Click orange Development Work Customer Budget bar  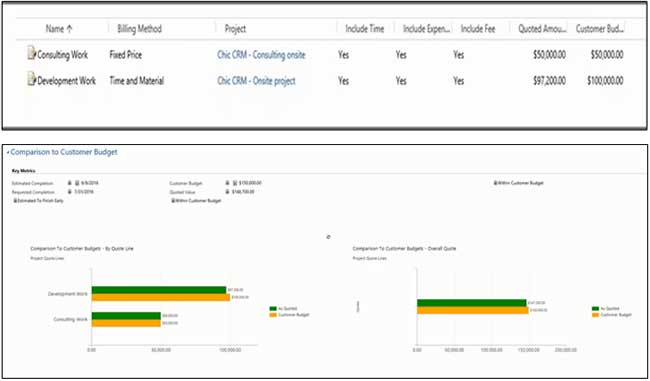tap(161, 297)
